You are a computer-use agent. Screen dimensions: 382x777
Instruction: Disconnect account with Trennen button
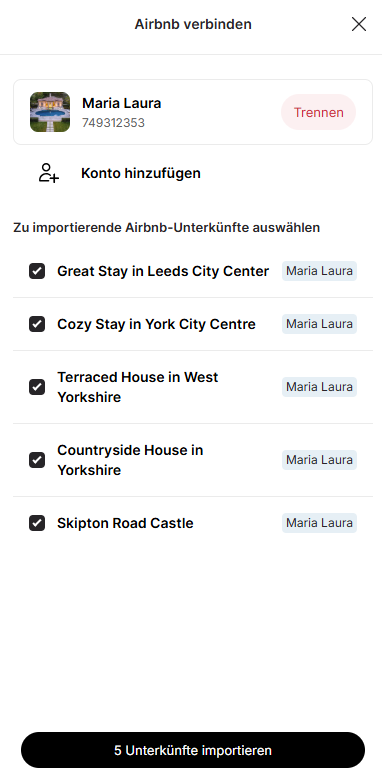click(319, 112)
